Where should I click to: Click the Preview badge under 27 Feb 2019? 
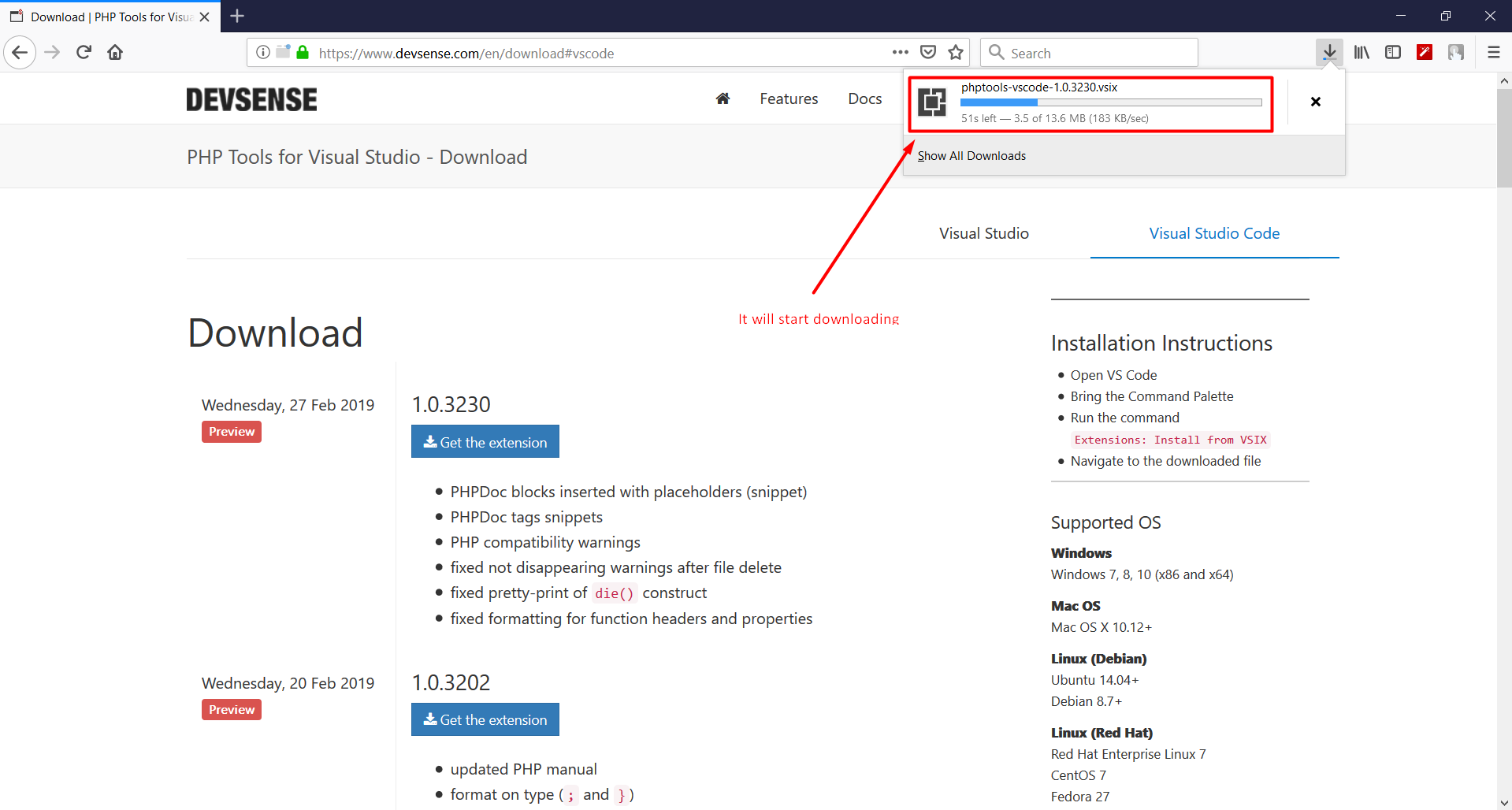[x=232, y=432]
